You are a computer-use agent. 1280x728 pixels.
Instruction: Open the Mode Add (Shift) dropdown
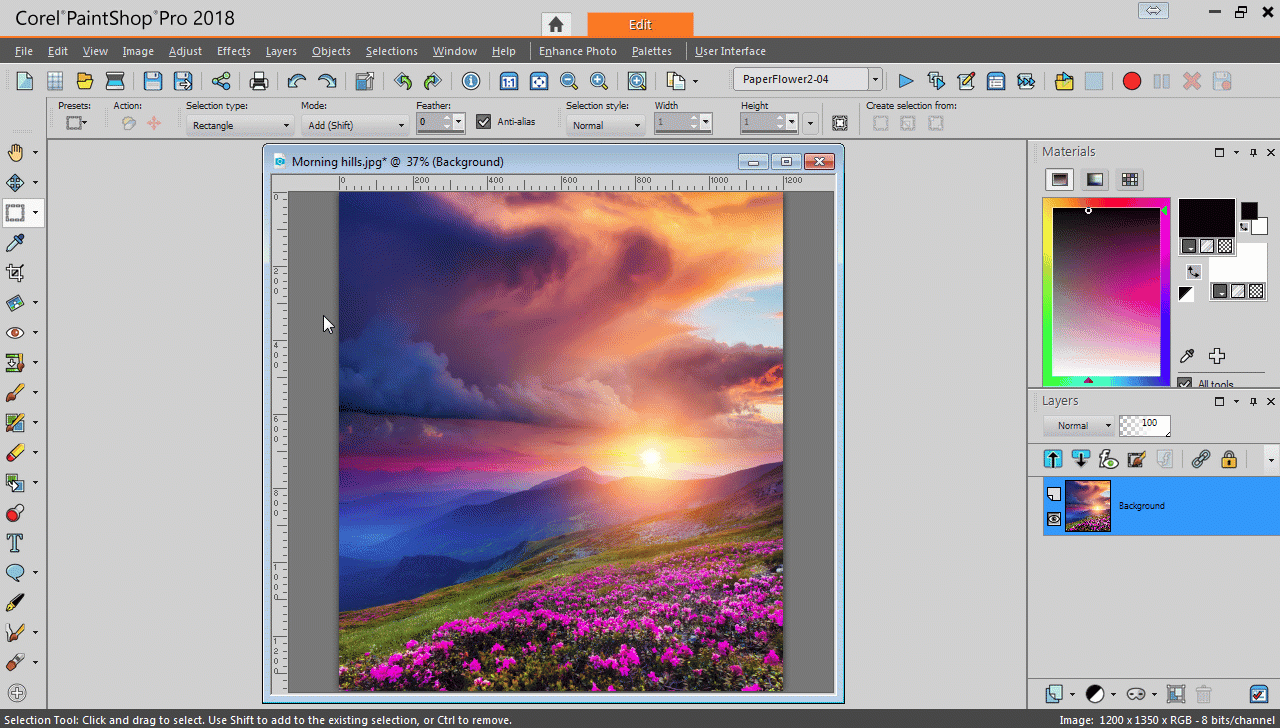[x=355, y=125]
